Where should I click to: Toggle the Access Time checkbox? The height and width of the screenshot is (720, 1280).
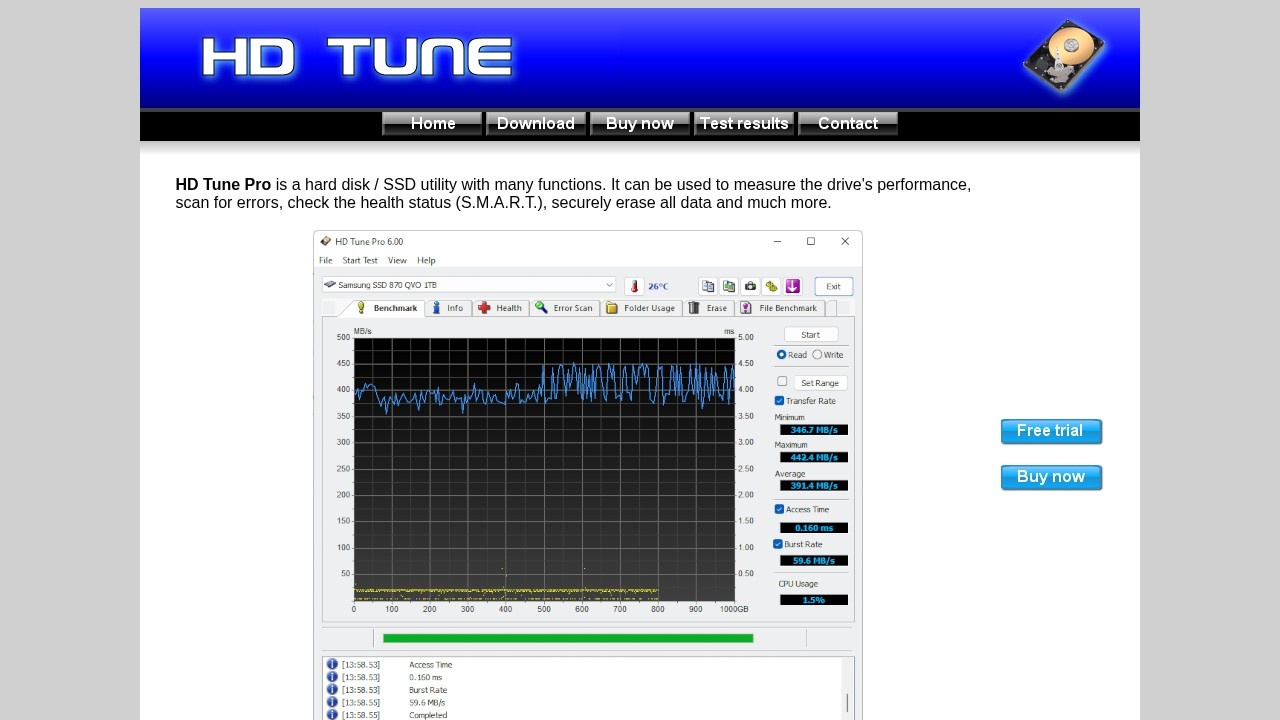tap(780, 509)
